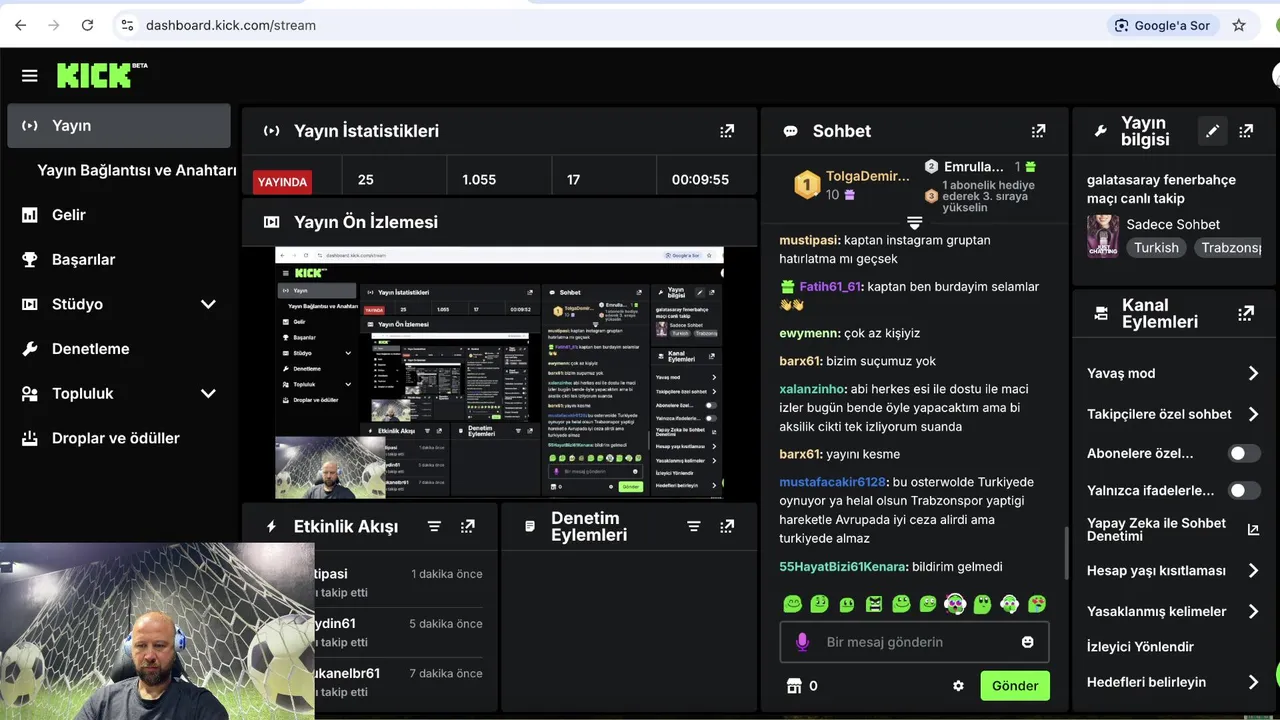The height and width of the screenshot is (720, 1280).
Task: Toggle Yalnızca ifadelerle sohbet switch
Action: 1244,491
